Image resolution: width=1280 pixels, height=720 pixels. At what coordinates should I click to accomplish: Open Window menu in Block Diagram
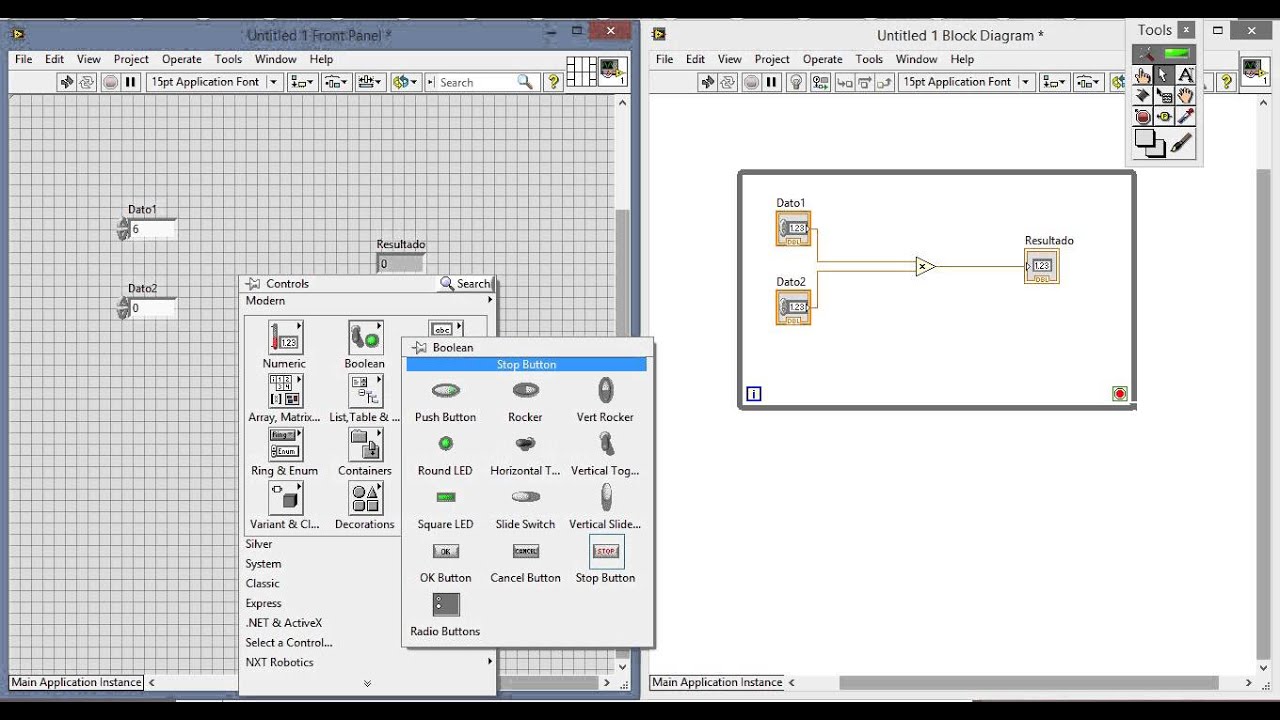(916, 59)
